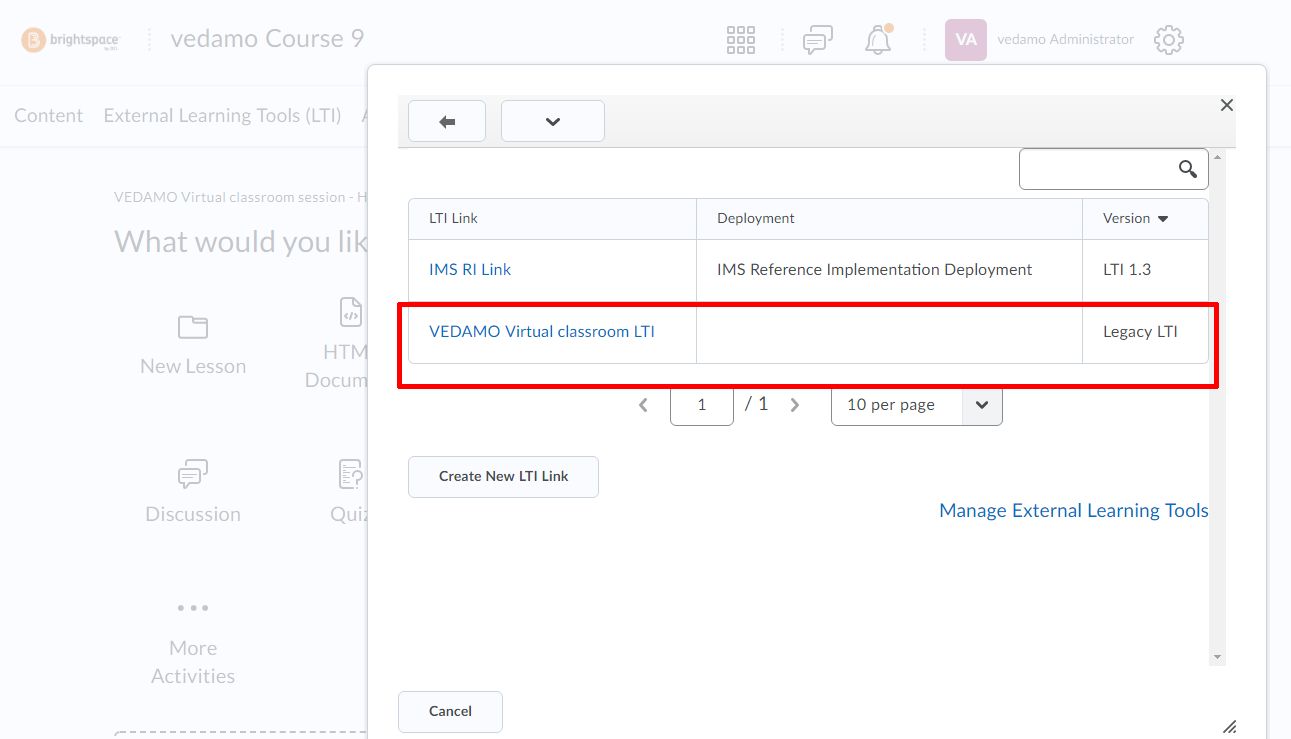The width and height of the screenshot is (1291, 739).
Task: Open More Activities ellipsis icon
Action: [x=192, y=608]
